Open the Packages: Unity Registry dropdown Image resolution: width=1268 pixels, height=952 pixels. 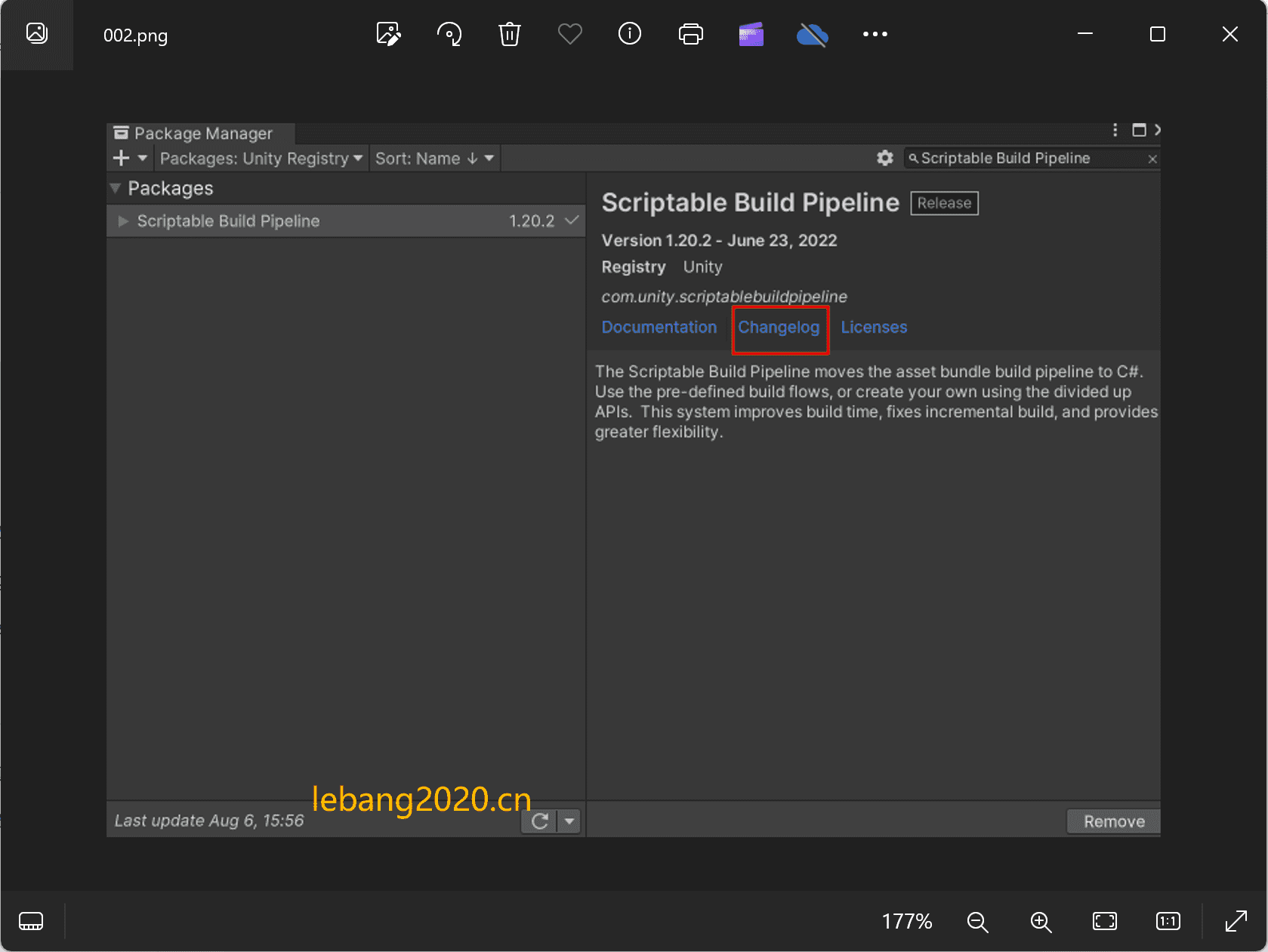click(x=261, y=159)
